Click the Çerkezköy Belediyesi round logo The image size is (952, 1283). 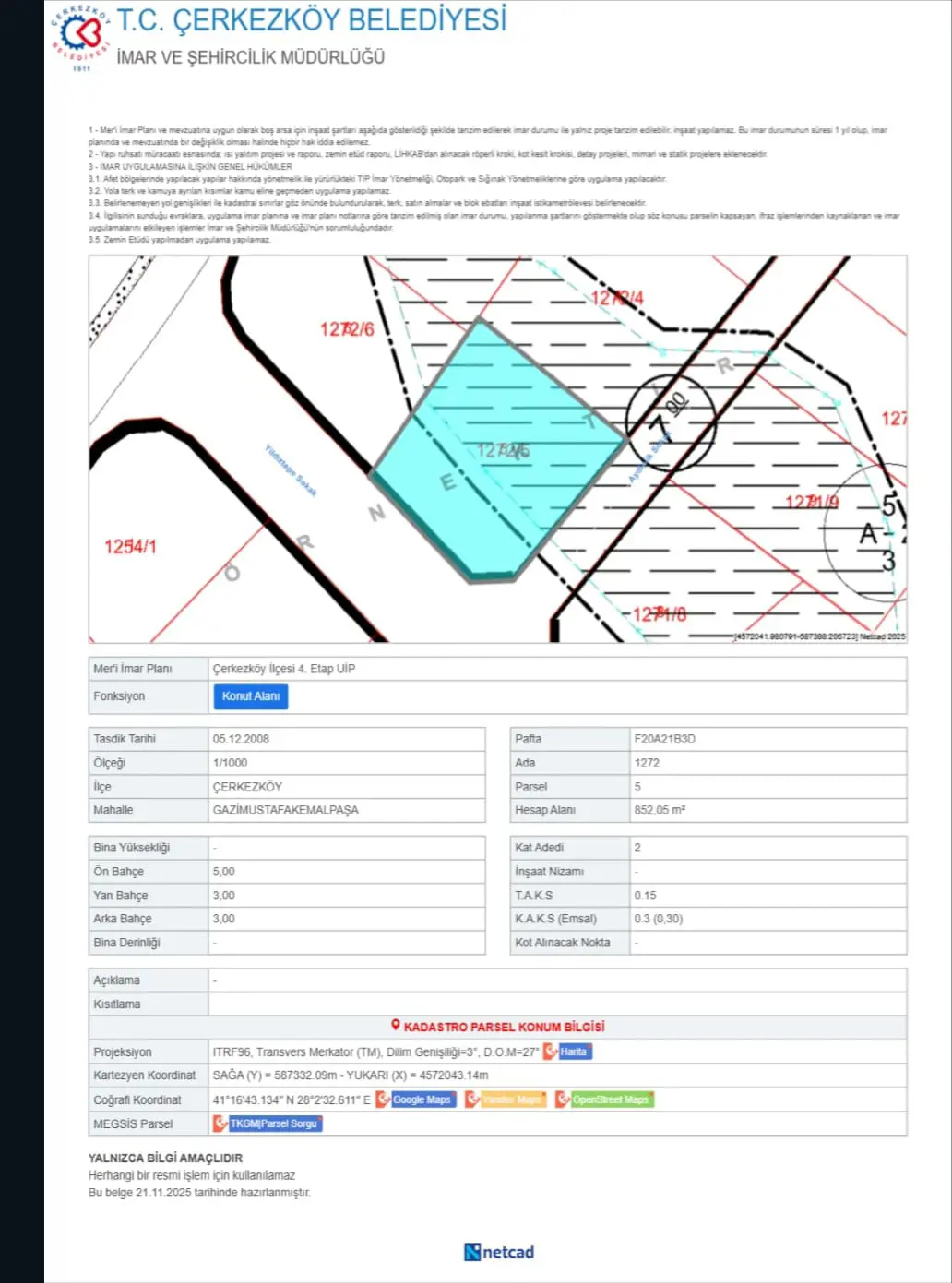pyautogui.click(x=80, y=36)
